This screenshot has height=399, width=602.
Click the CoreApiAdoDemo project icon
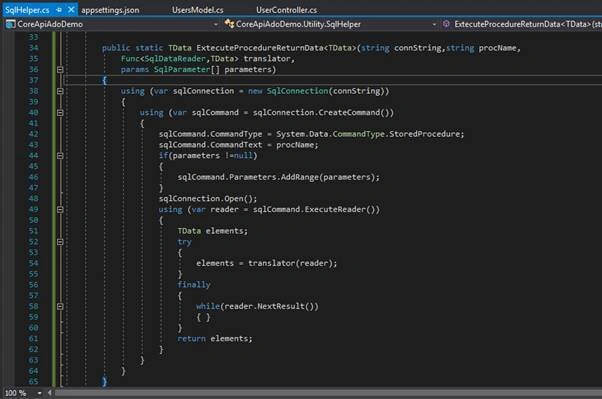[x=10, y=24]
